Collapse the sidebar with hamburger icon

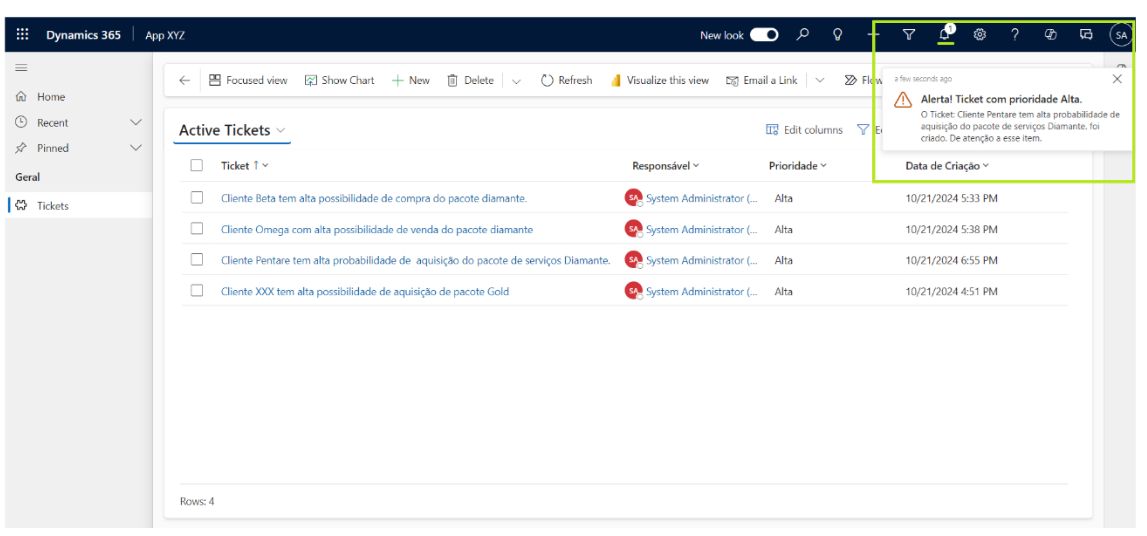click(x=21, y=67)
